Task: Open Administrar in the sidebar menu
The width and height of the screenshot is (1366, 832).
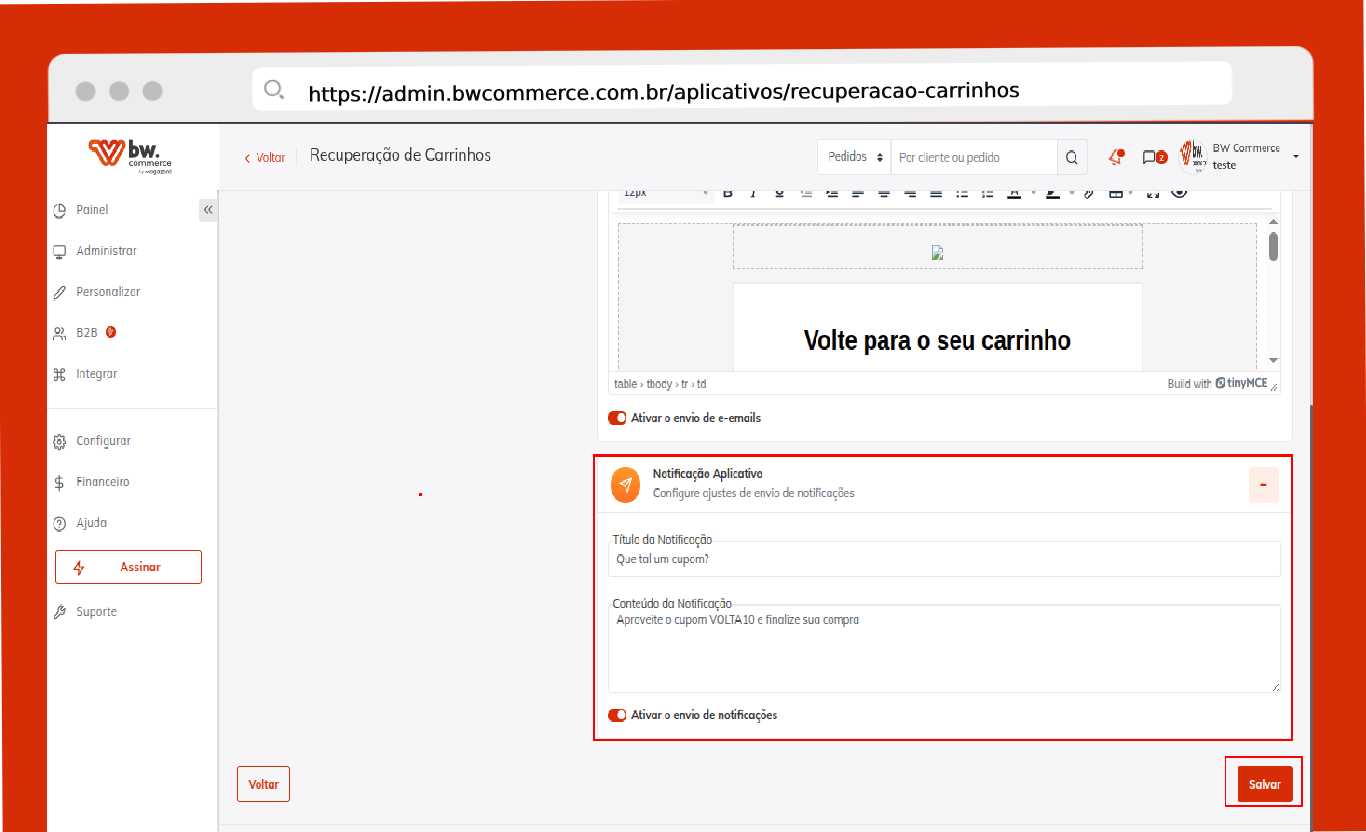Action: click(x=107, y=251)
